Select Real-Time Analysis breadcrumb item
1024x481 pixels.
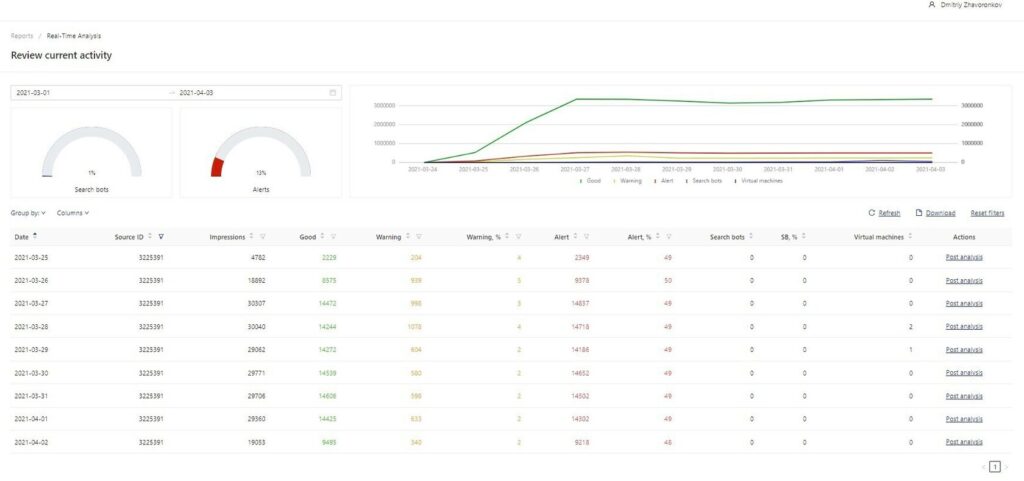(73, 36)
